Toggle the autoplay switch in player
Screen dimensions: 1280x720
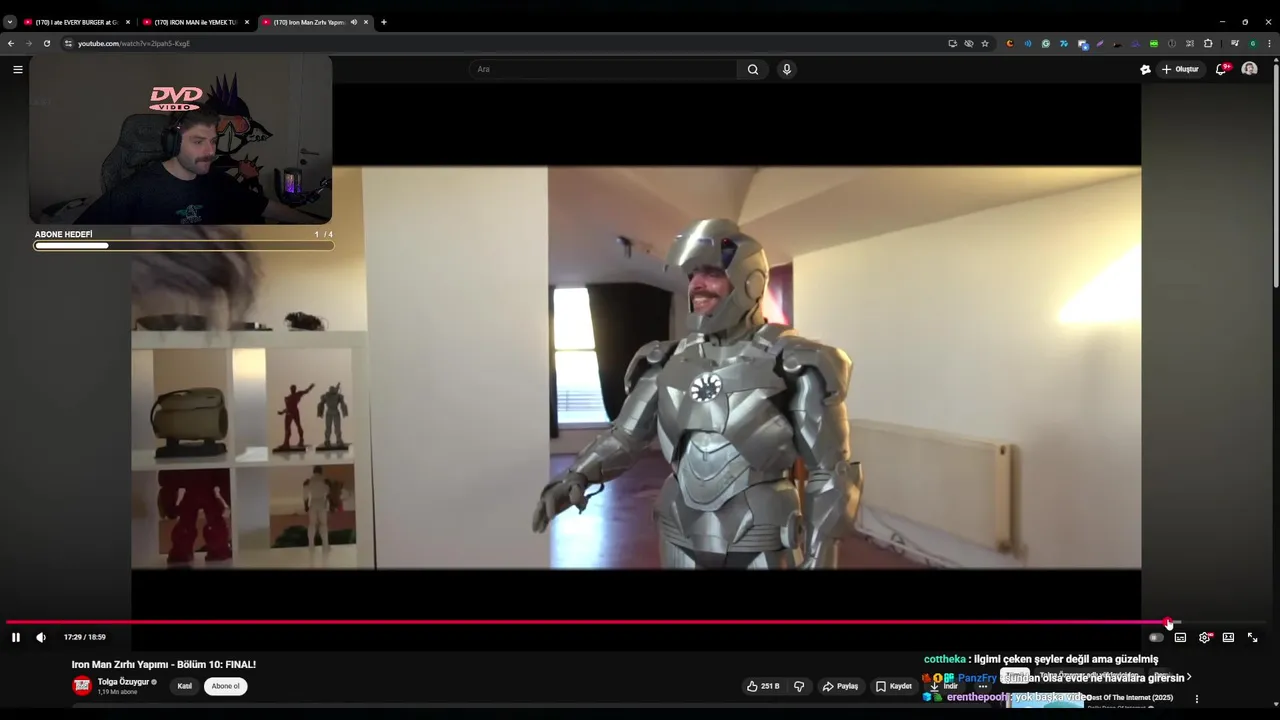click(1156, 637)
